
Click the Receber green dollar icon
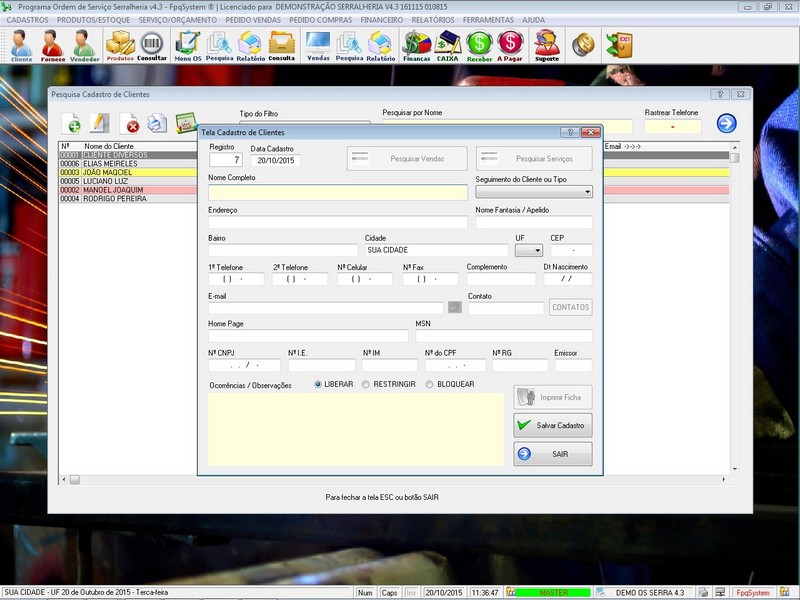479,44
